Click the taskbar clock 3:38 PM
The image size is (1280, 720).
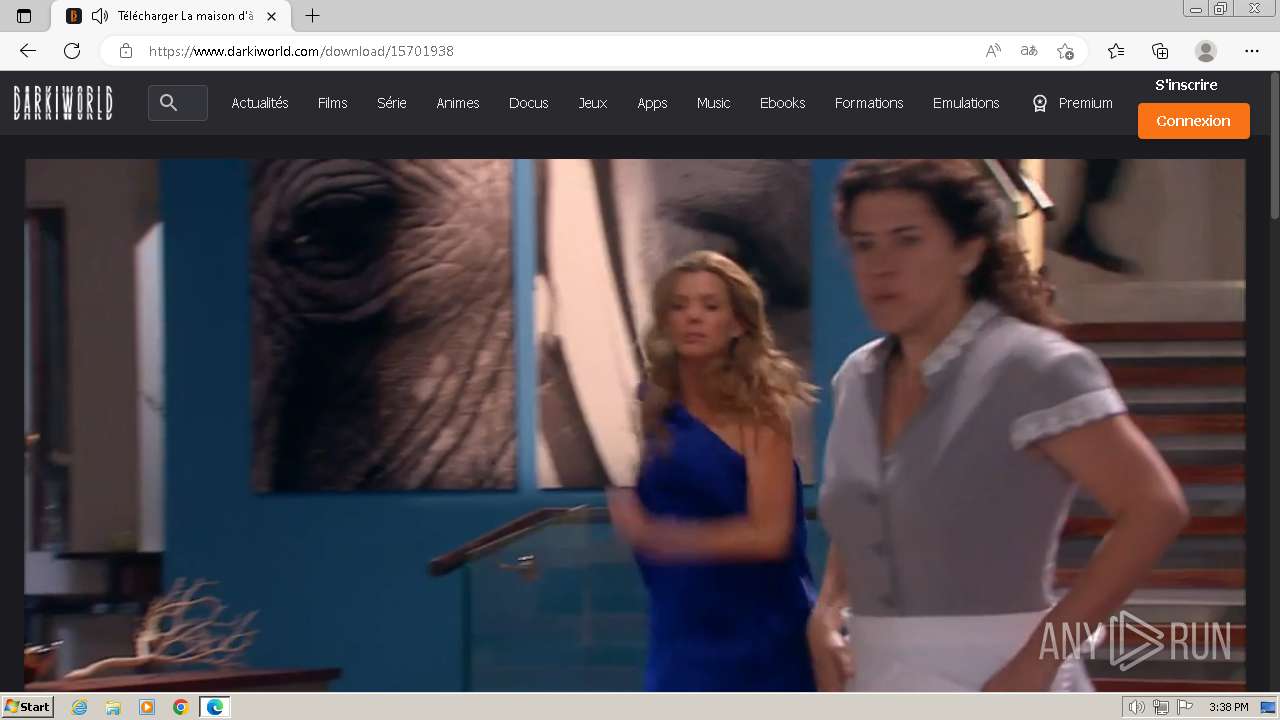[1228, 707]
